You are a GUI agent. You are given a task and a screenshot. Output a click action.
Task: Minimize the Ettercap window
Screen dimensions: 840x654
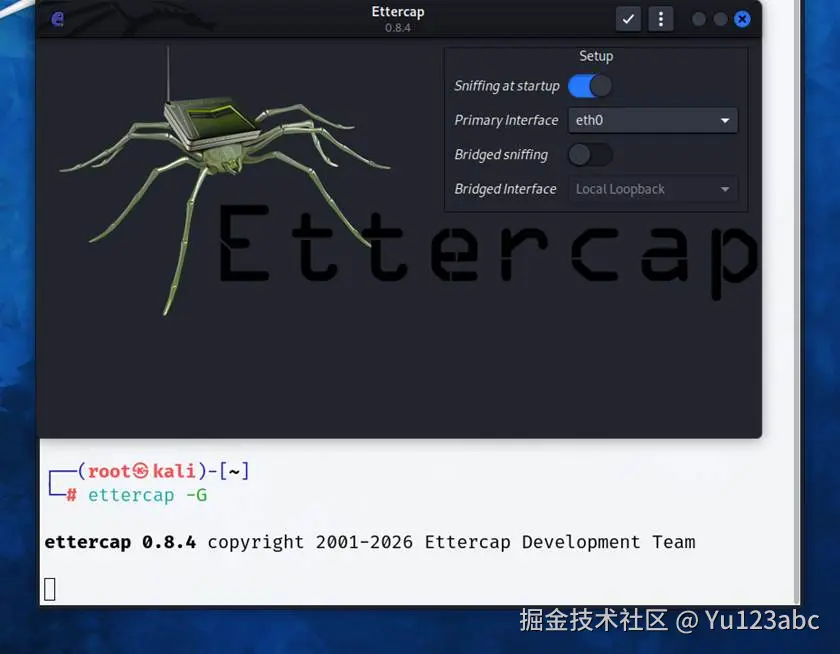coord(699,20)
